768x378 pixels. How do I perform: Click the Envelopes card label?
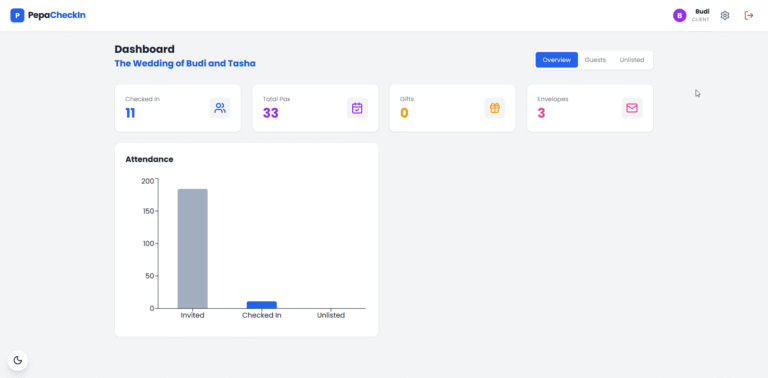tap(553, 99)
